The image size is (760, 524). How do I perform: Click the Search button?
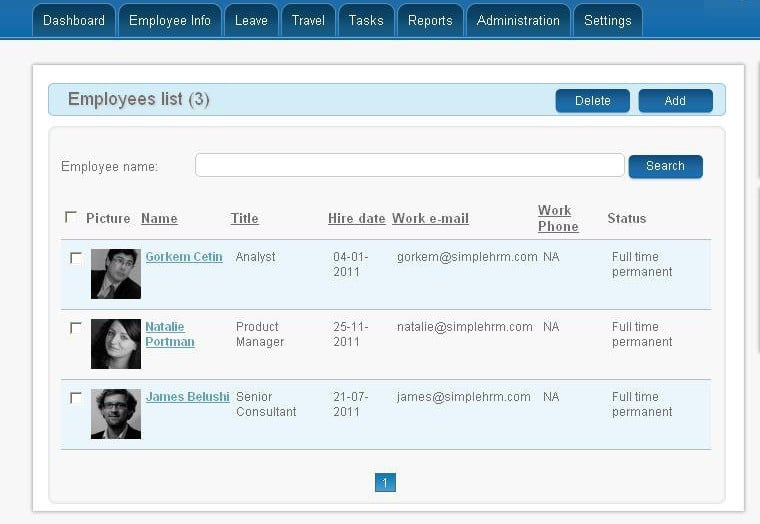(665, 166)
